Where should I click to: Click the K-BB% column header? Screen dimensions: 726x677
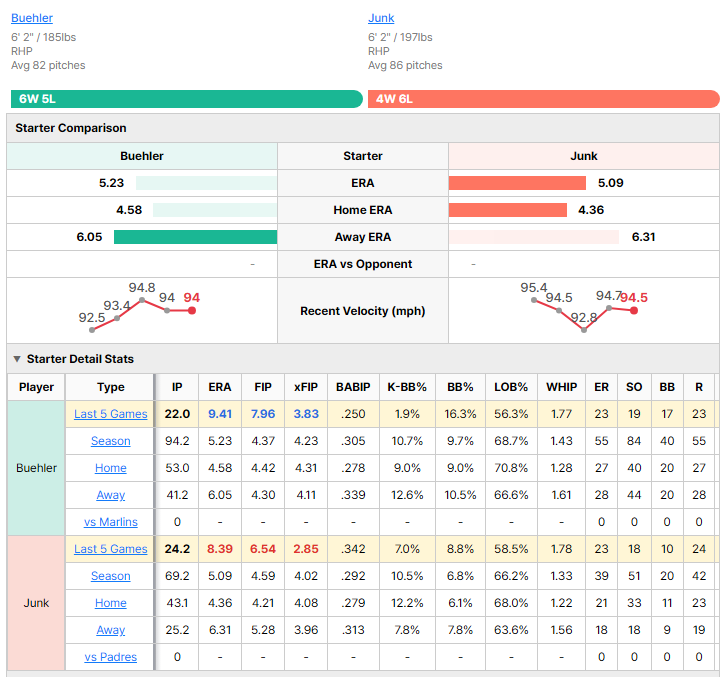(407, 387)
